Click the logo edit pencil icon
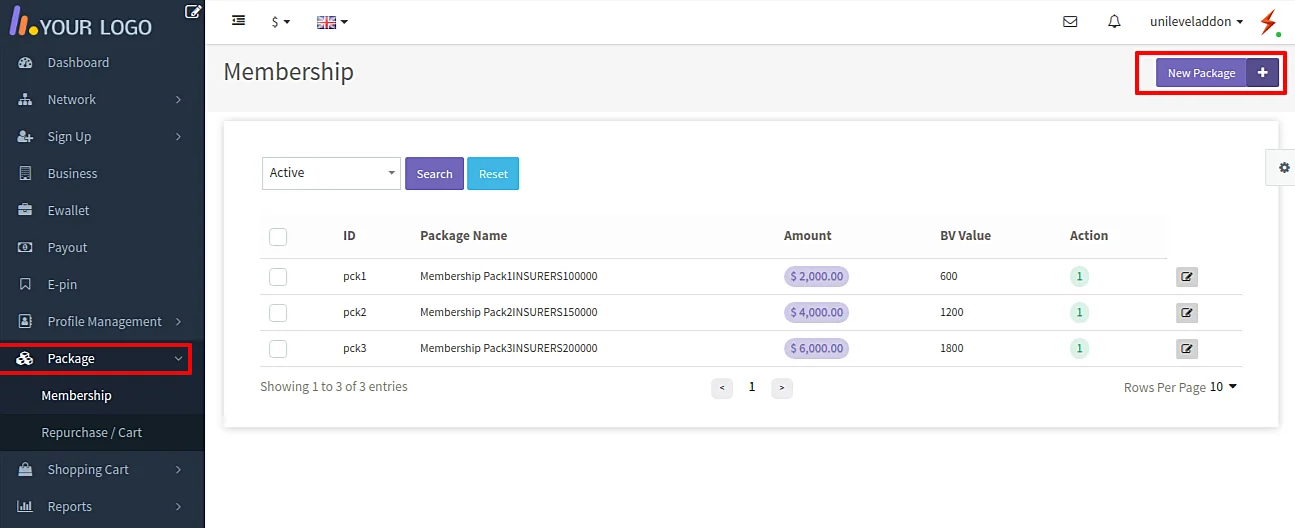Screen dimensions: 1295x528 pyautogui.click(x=193, y=12)
